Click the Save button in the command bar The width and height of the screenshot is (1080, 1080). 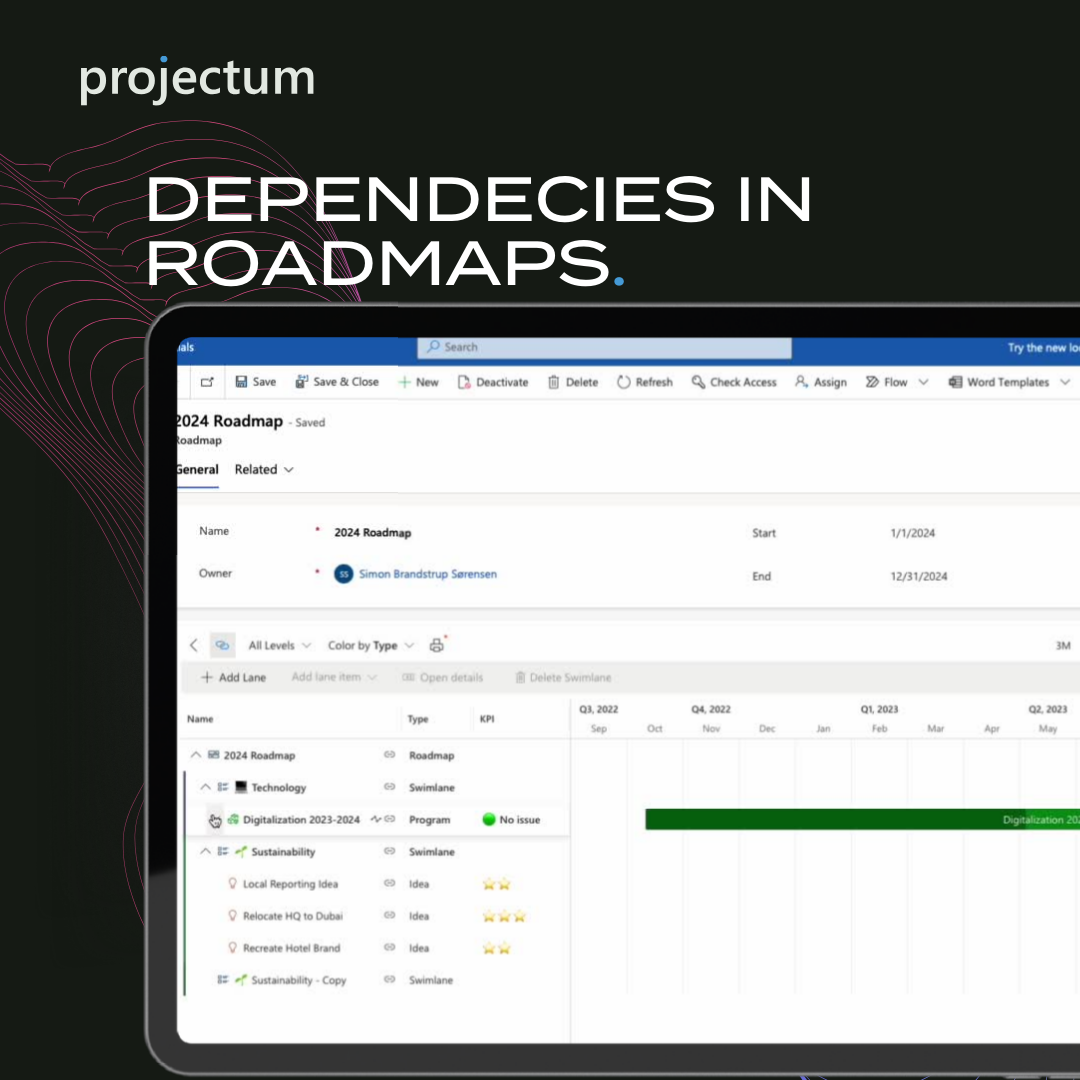tap(256, 382)
